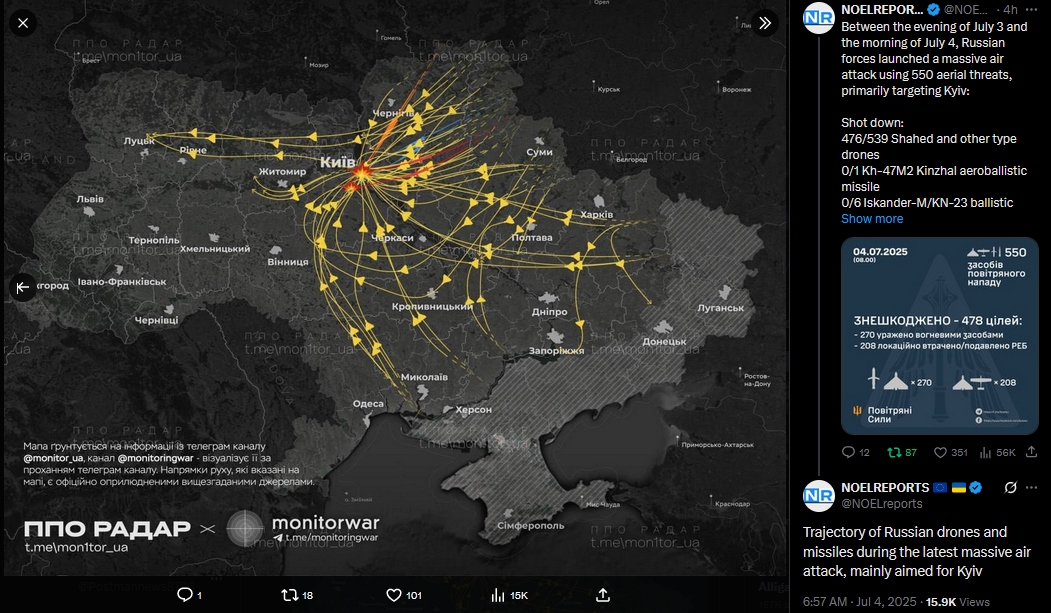Repost the map image tweet showing 18
This screenshot has height=613, width=1051.
(x=297, y=595)
